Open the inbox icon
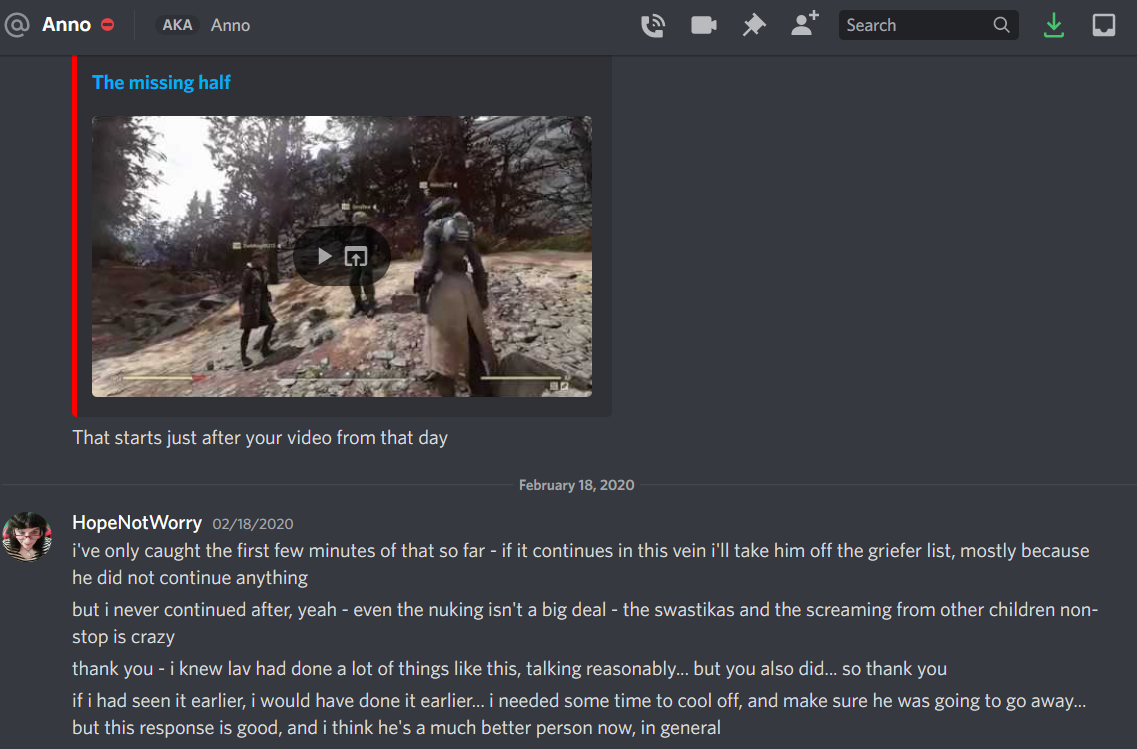 1104,25
